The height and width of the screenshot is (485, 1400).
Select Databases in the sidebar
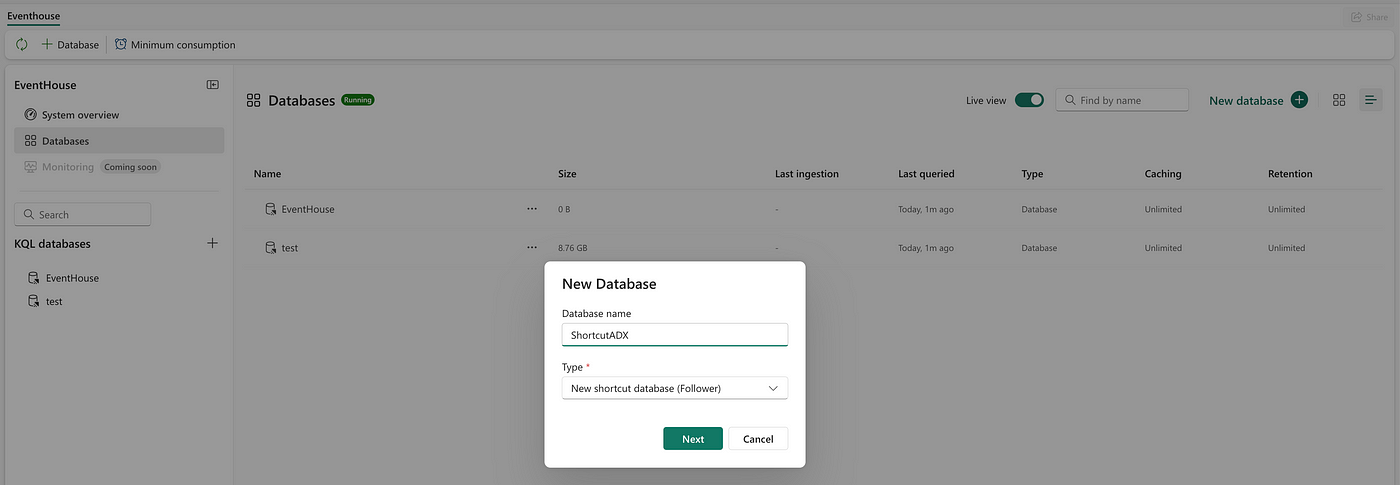tap(119, 141)
